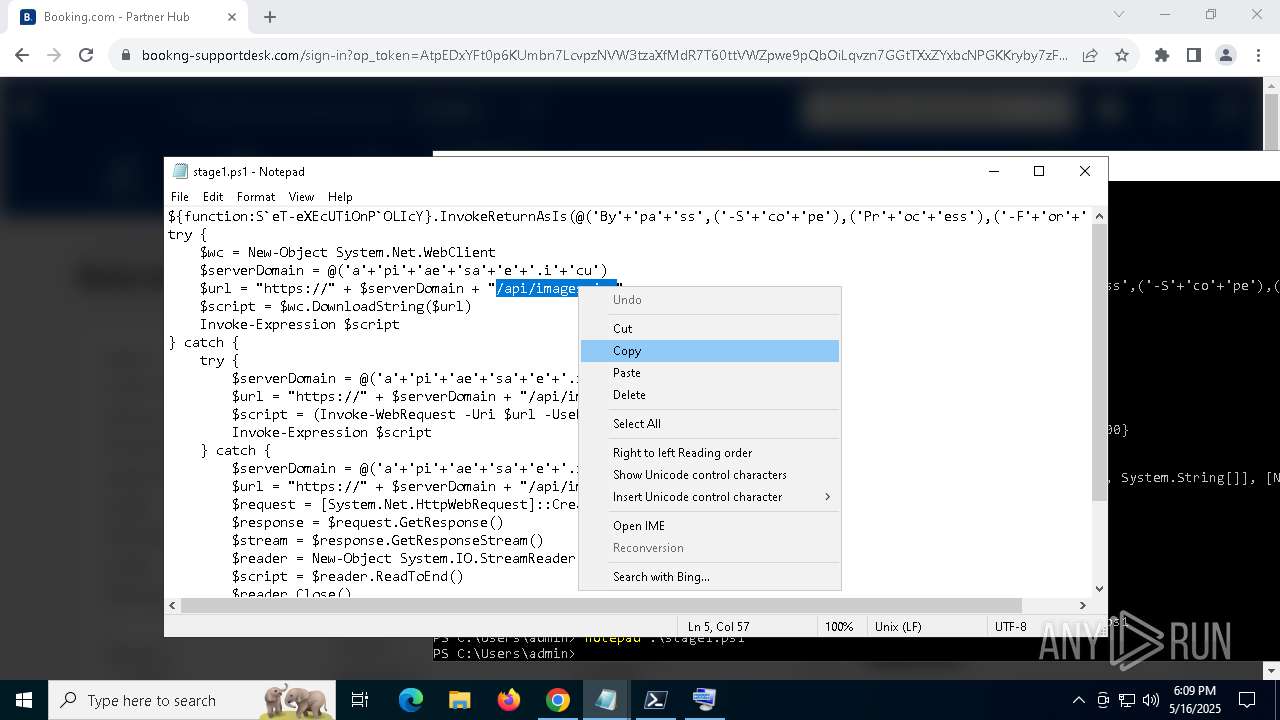This screenshot has height=720, width=1280.
Task: Toggle Chrome side panel icon
Action: [1194, 55]
